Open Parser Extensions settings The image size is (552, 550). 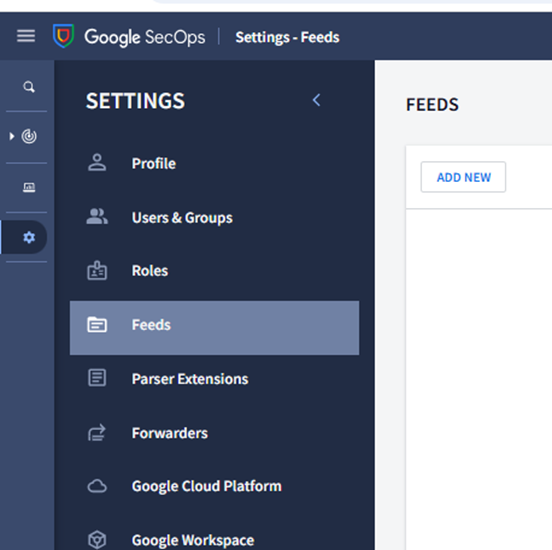[x=190, y=379]
